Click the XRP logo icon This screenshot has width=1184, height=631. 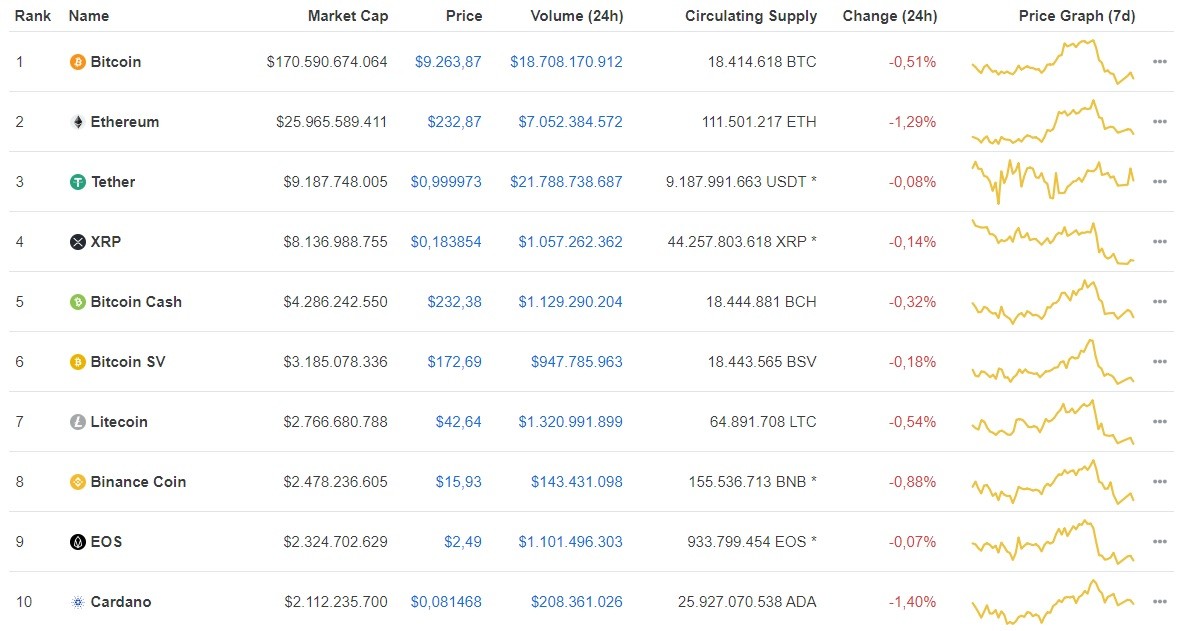[77, 241]
